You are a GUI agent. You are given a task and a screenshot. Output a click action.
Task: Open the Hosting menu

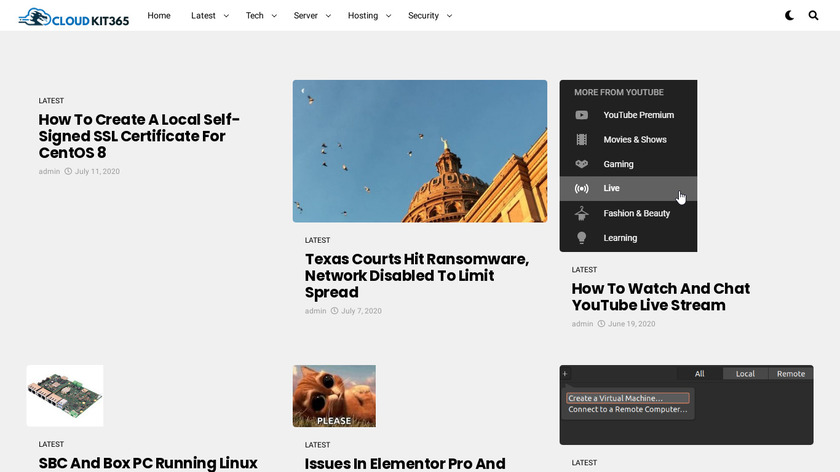(368, 16)
